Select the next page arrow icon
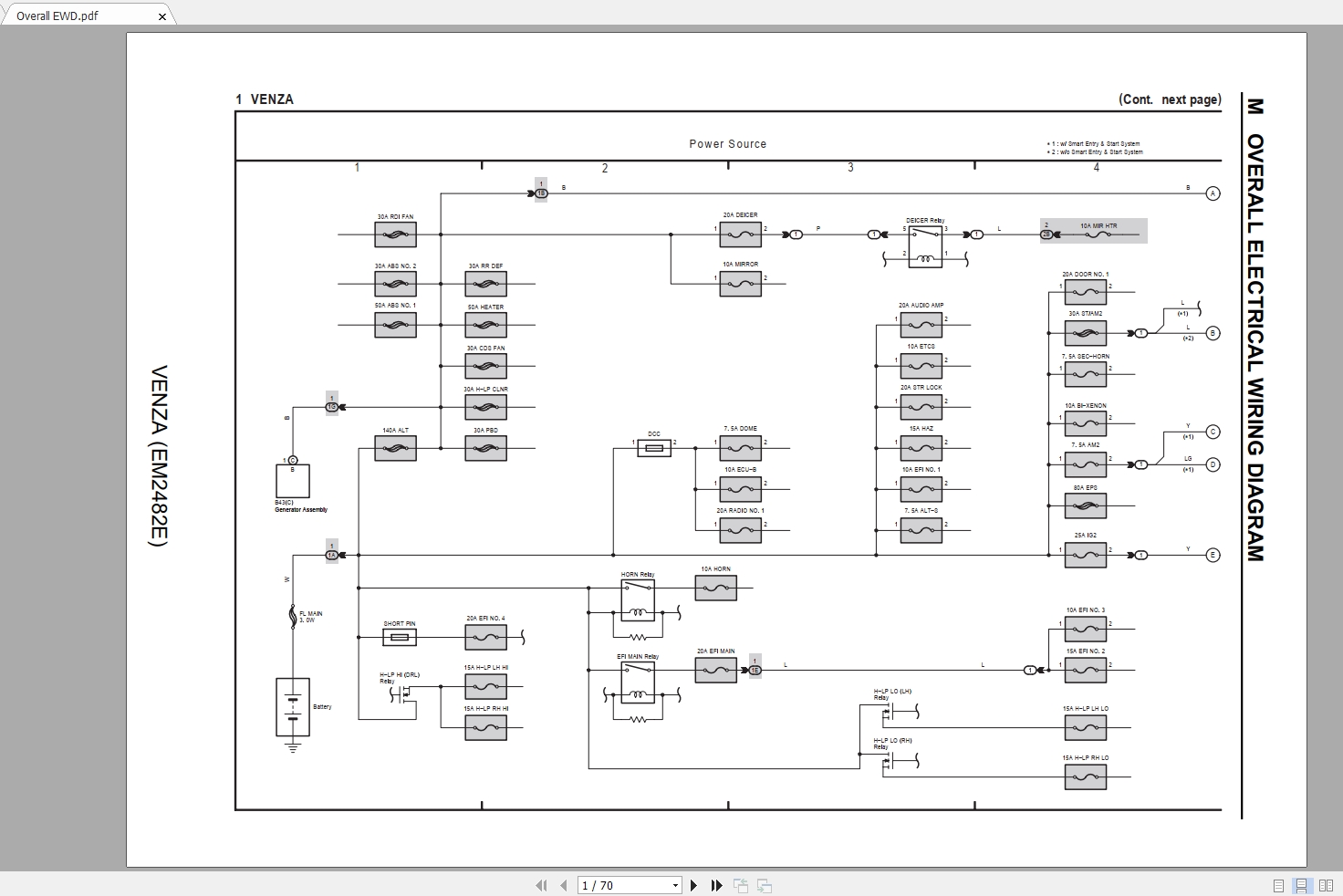 point(694,885)
